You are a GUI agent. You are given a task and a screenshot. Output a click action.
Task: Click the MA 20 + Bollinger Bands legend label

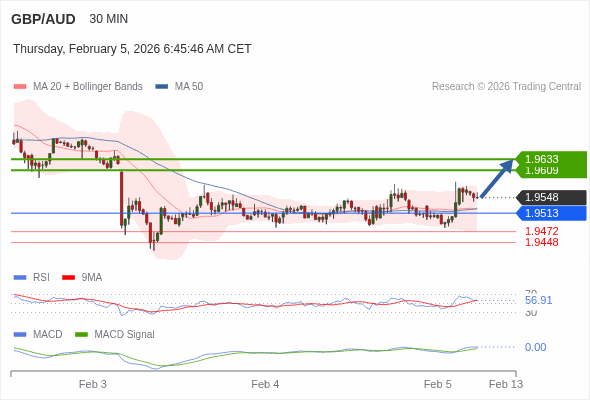tap(88, 87)
